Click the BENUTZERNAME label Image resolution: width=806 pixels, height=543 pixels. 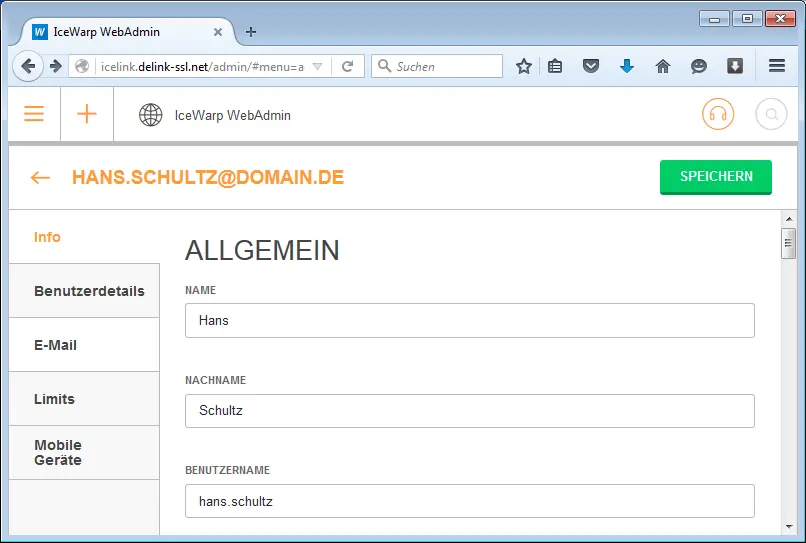click(227, 470)
